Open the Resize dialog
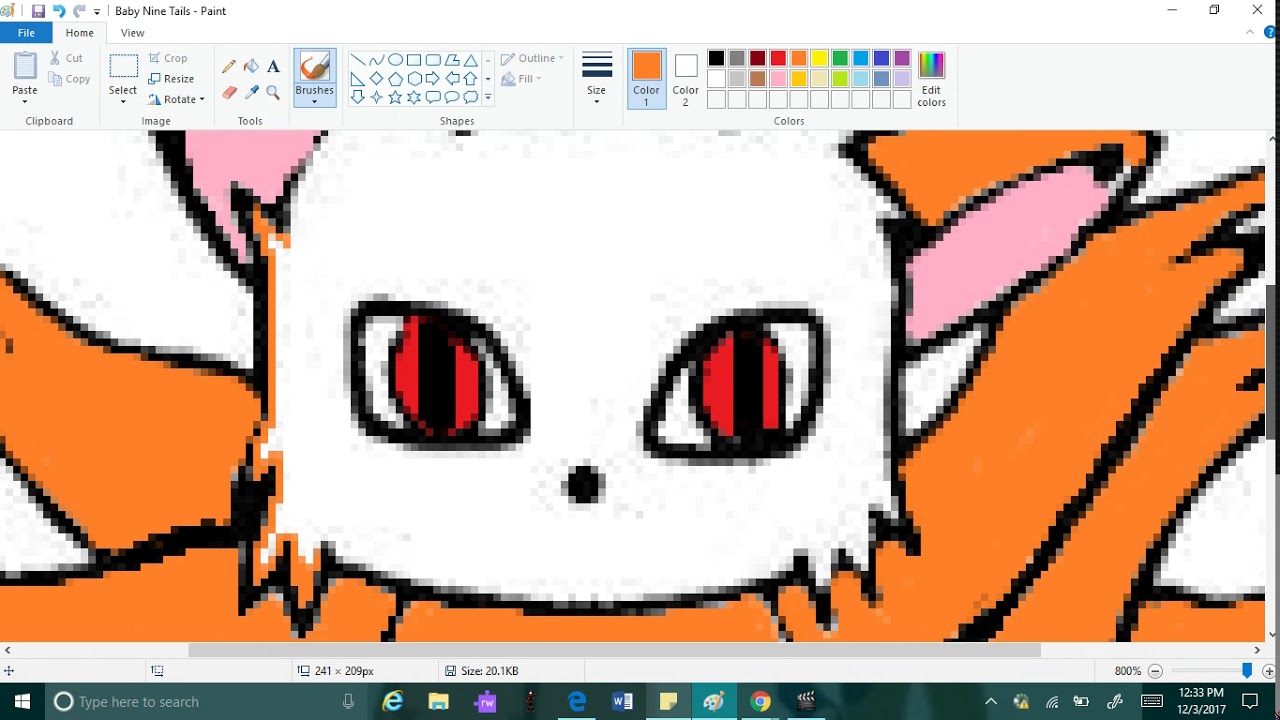This screenshot has width=1280, height=720. pyautogui.click(x=172, y=78)
